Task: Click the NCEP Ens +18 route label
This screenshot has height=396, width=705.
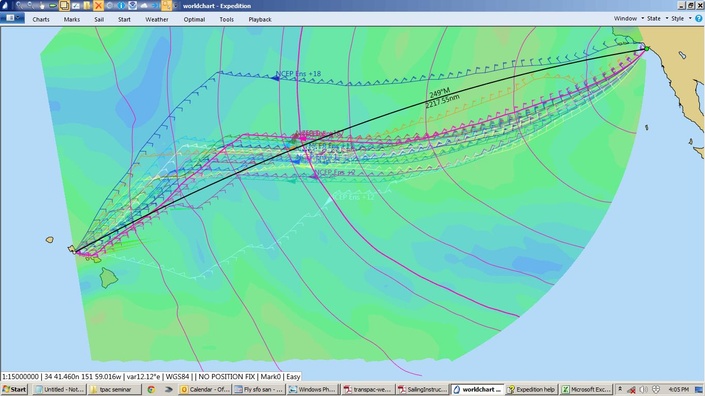Action: point(298,74)
